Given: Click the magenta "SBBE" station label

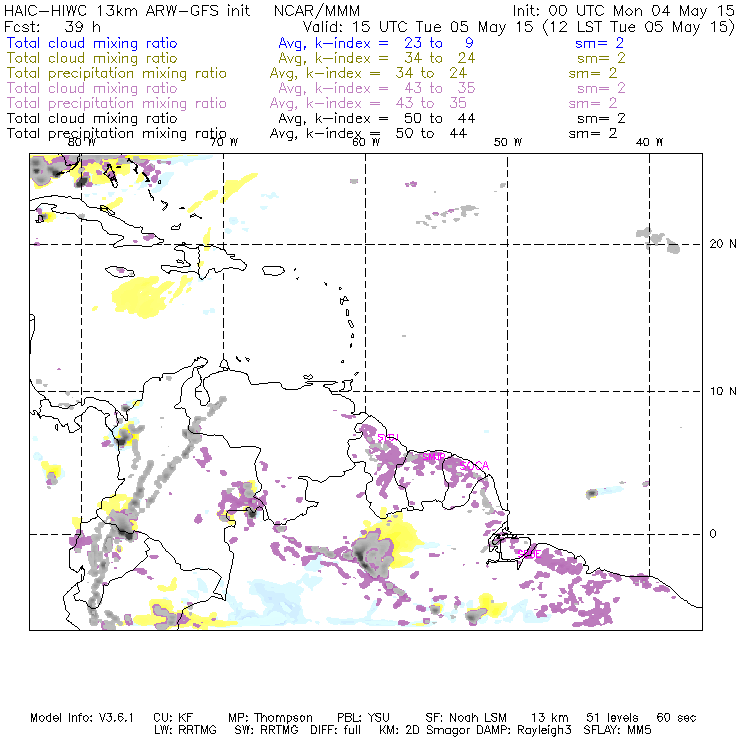Looking at the screenshot, I should coord(529,554).
